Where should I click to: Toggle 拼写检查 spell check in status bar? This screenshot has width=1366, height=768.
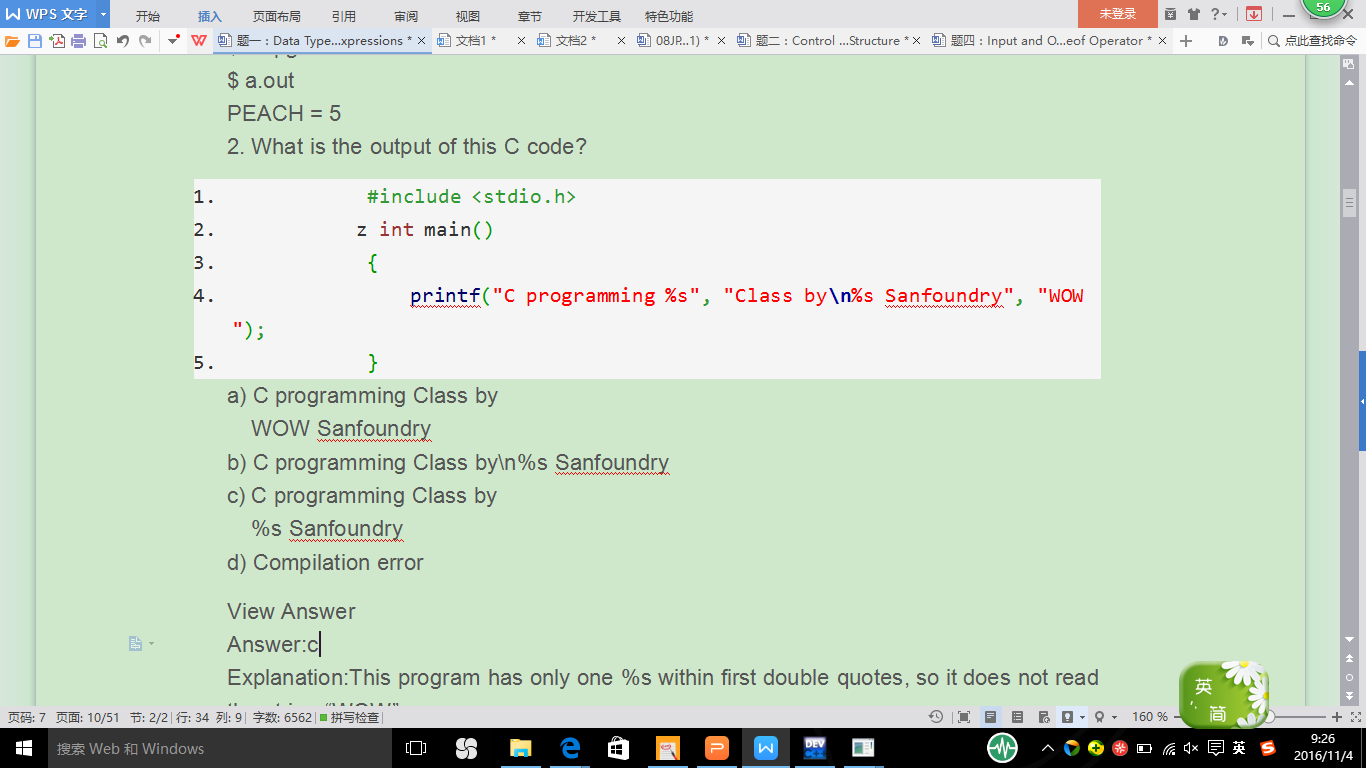click(x=349, y=717)
